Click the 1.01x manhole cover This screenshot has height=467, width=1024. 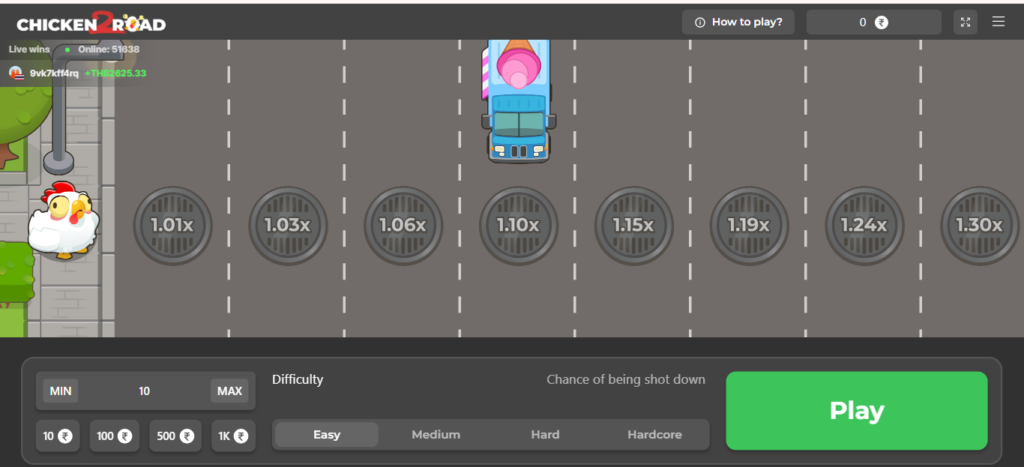(x=172, y=225)
